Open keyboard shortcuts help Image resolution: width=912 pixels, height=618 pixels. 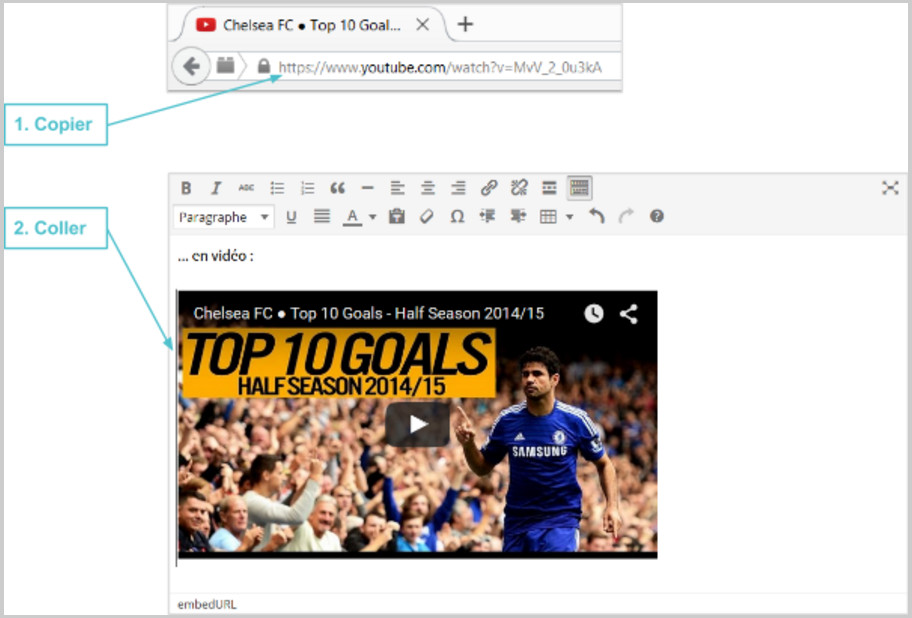coord(657,216)
